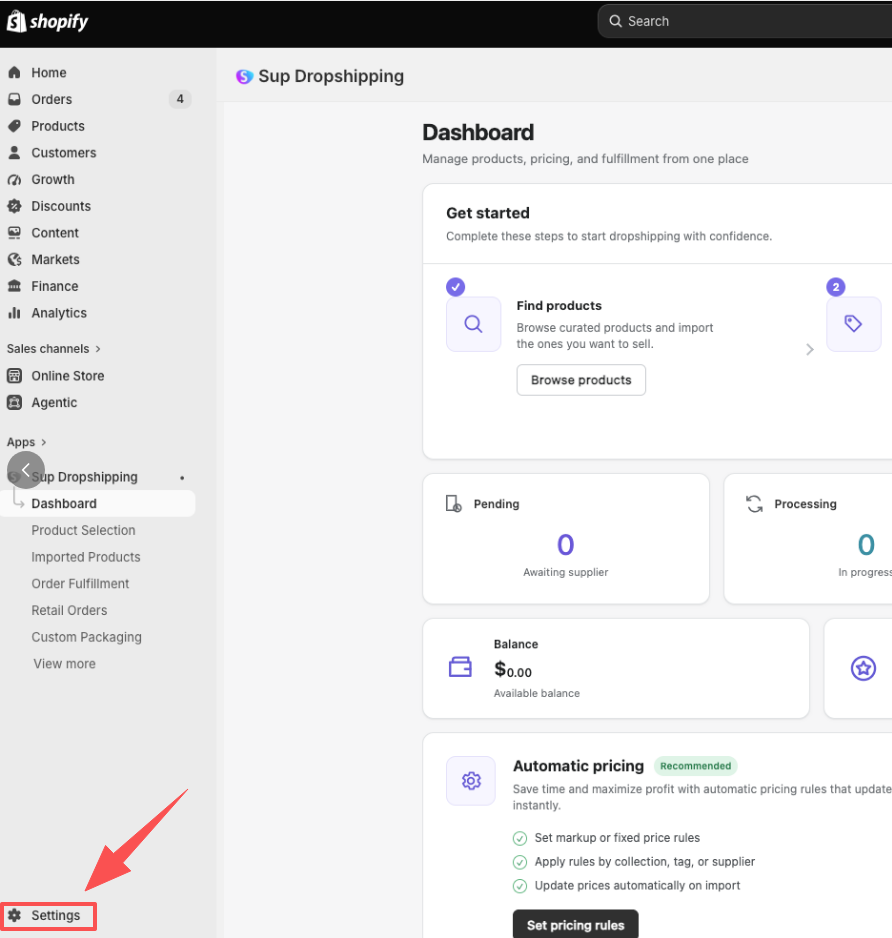Image resolution: width=892 pixels, height=938 pixels.
Task: Click the Settings gear icon
Action: click(x=14, y=915)
